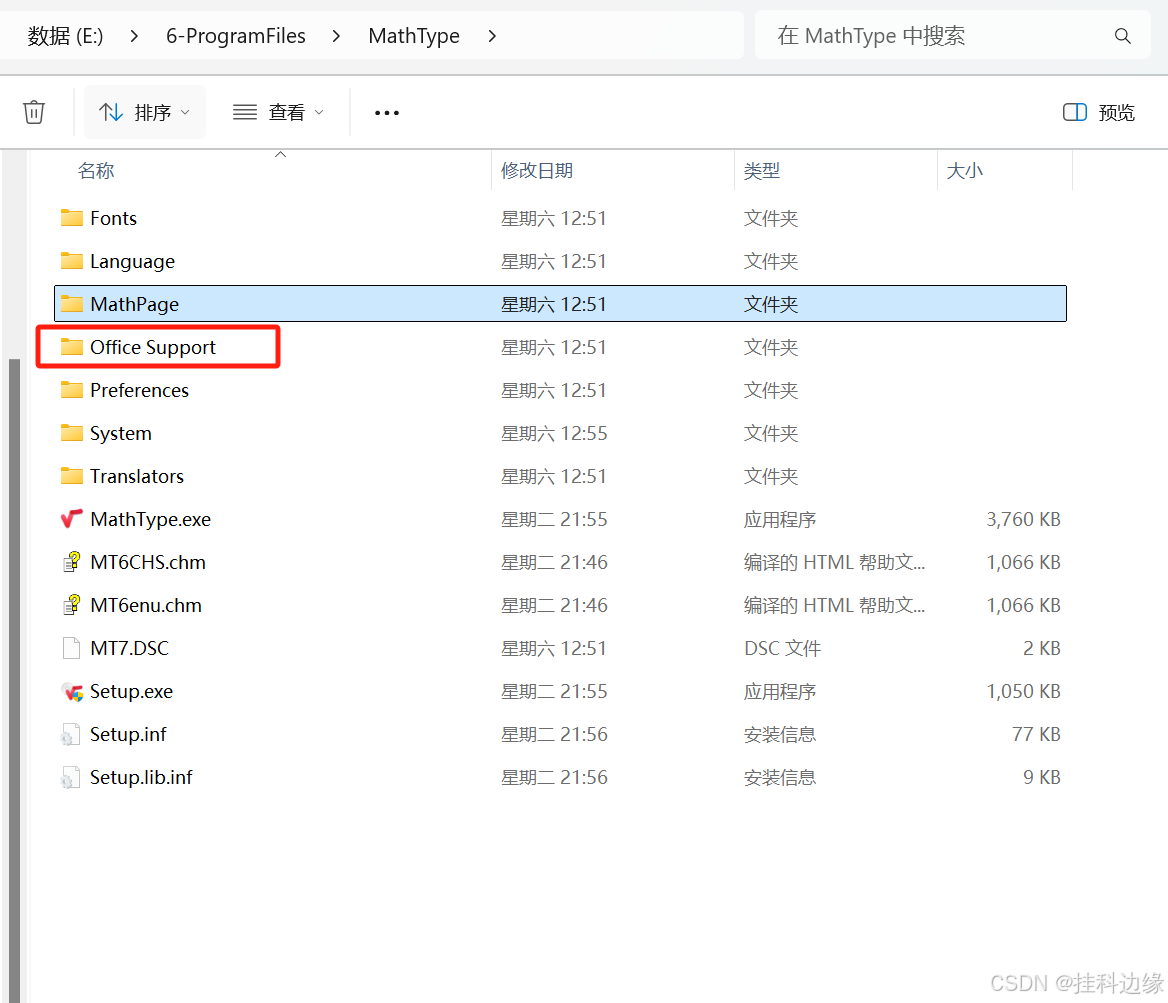Click the 77 KB size of Setup.inf

pos(1036,735)
